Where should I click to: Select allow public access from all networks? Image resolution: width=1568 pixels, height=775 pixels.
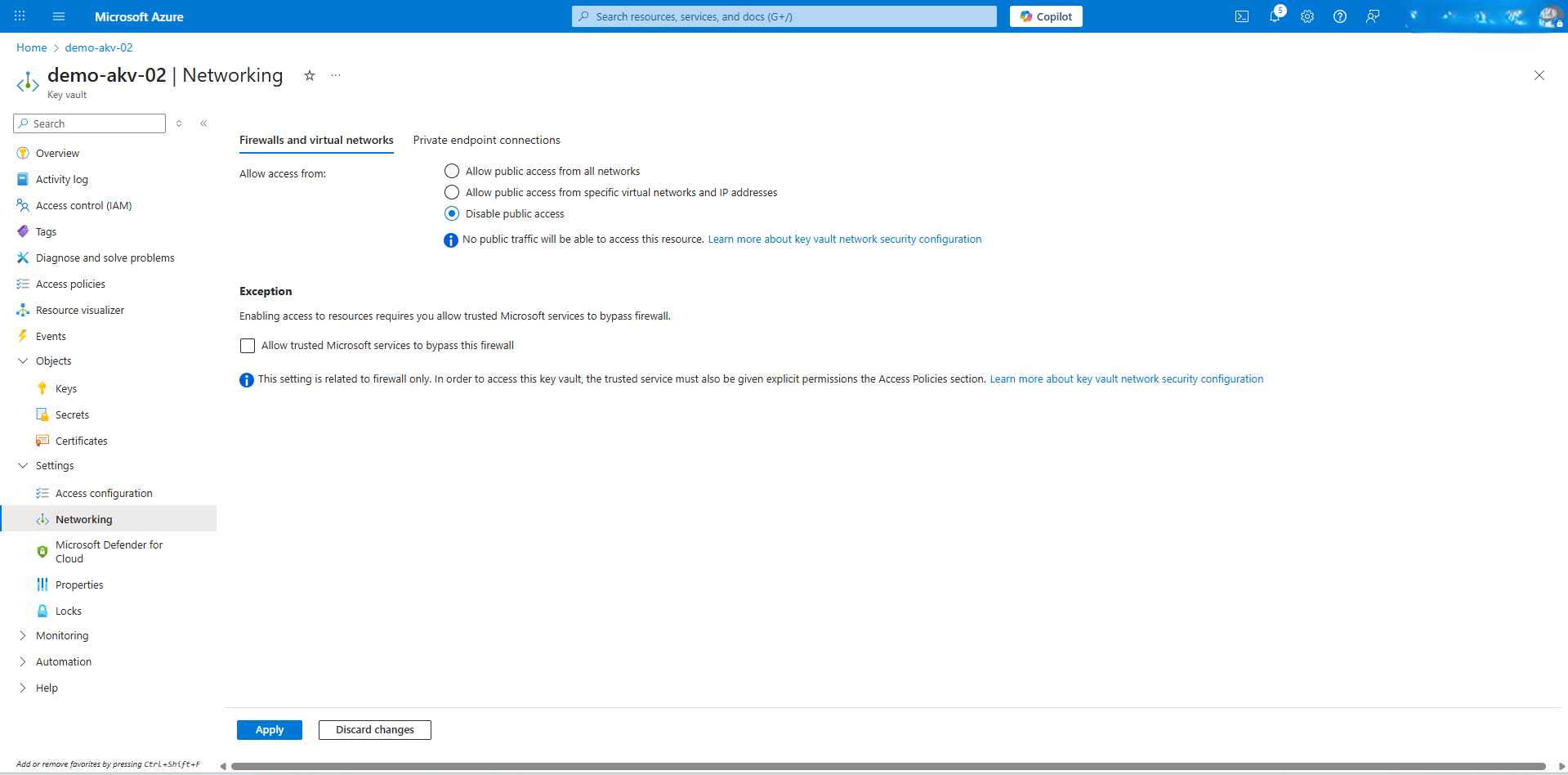pyautogui.click(x=451, y=171)
